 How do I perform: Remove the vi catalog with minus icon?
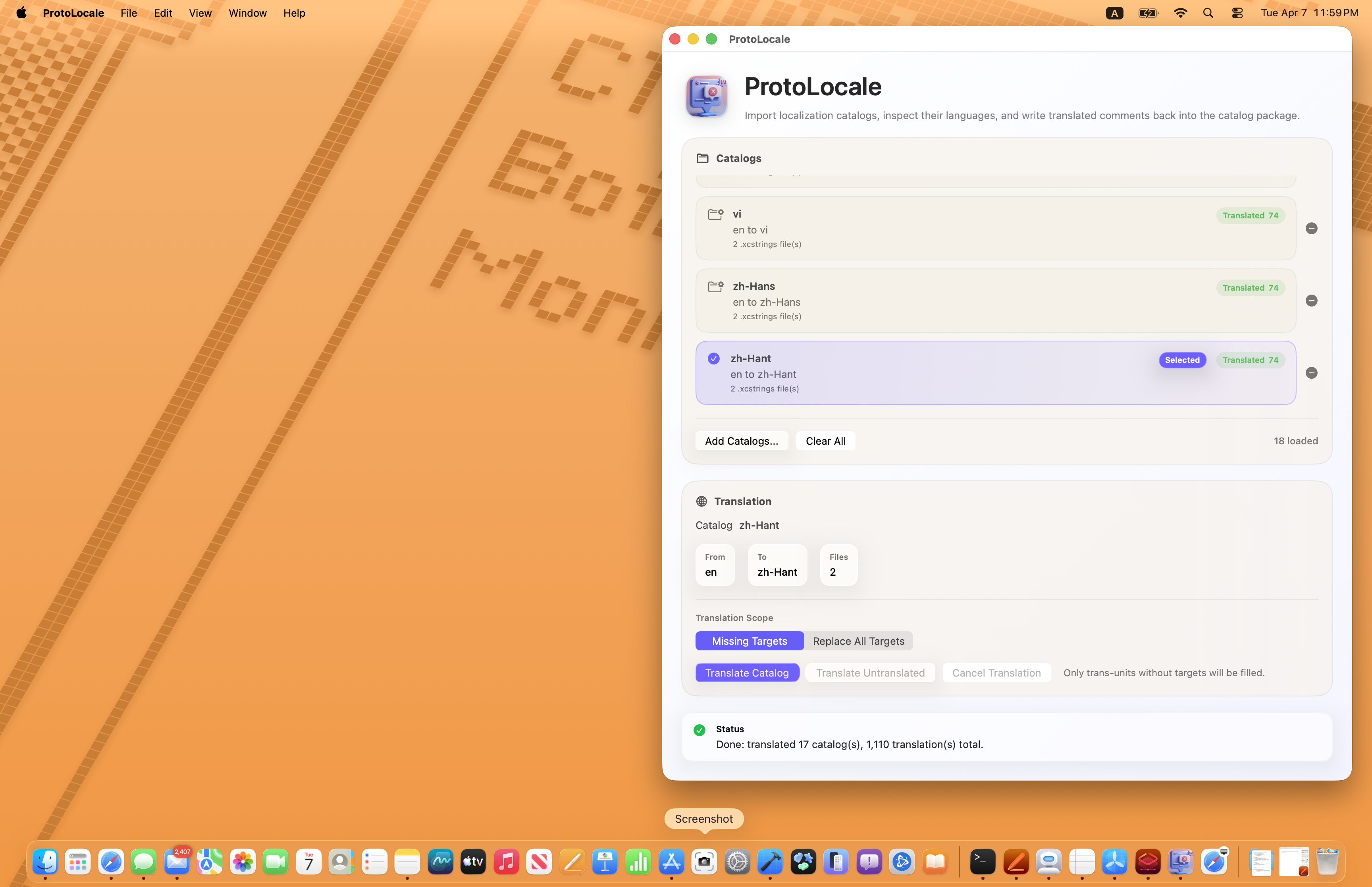point(1311,229)
